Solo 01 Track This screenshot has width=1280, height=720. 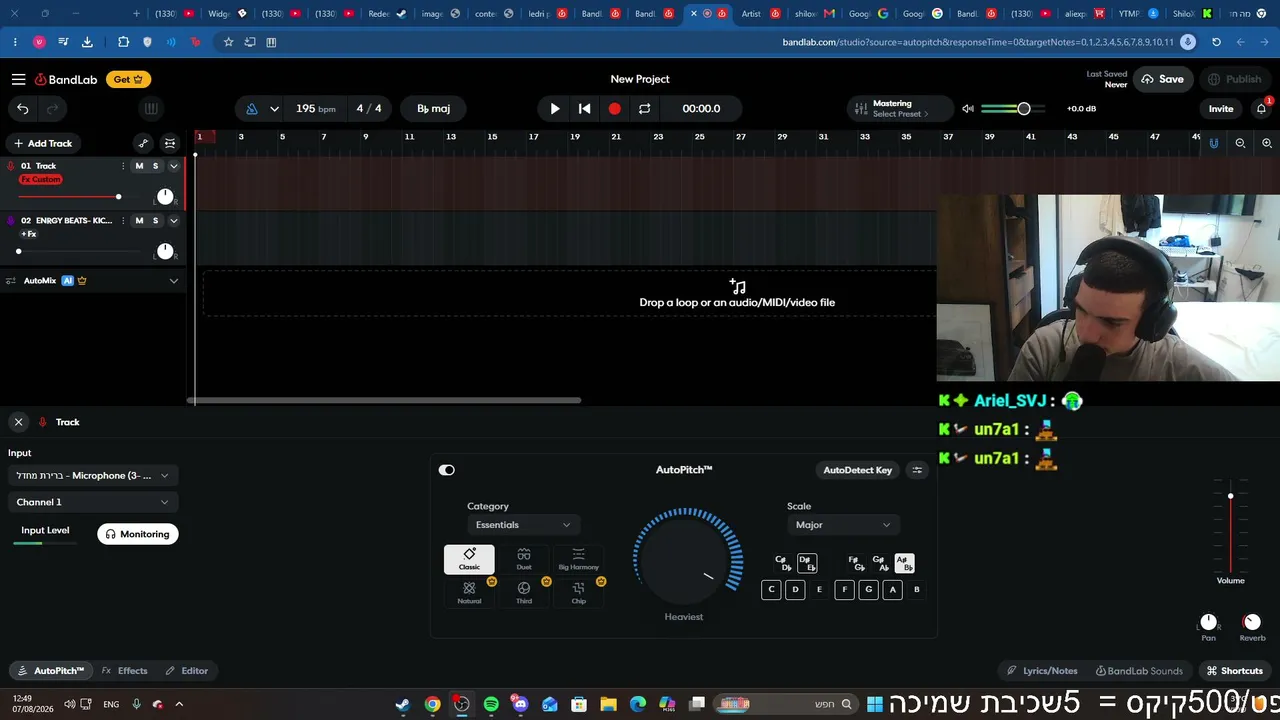coord(155,166)
